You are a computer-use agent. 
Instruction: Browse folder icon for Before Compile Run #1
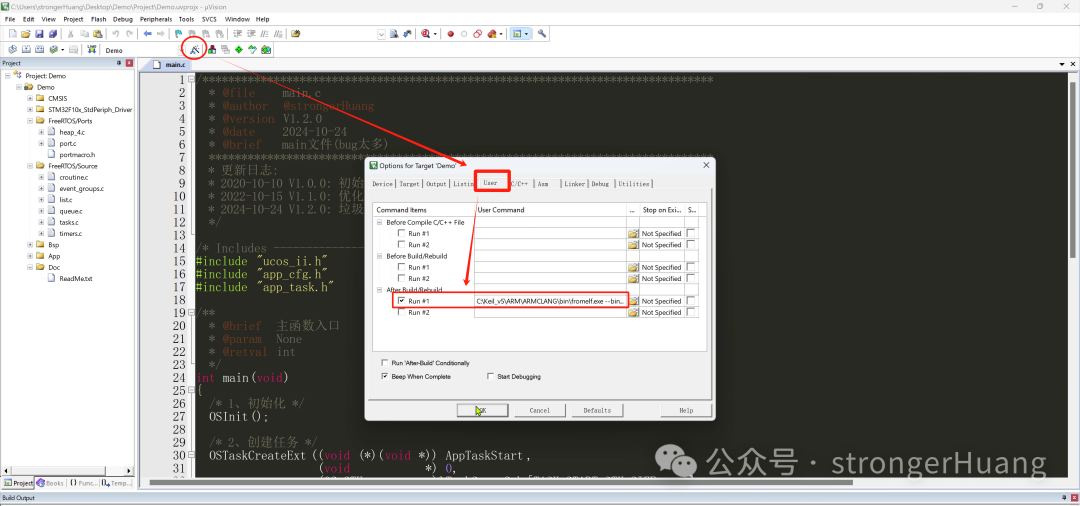(x=633, y=234)
